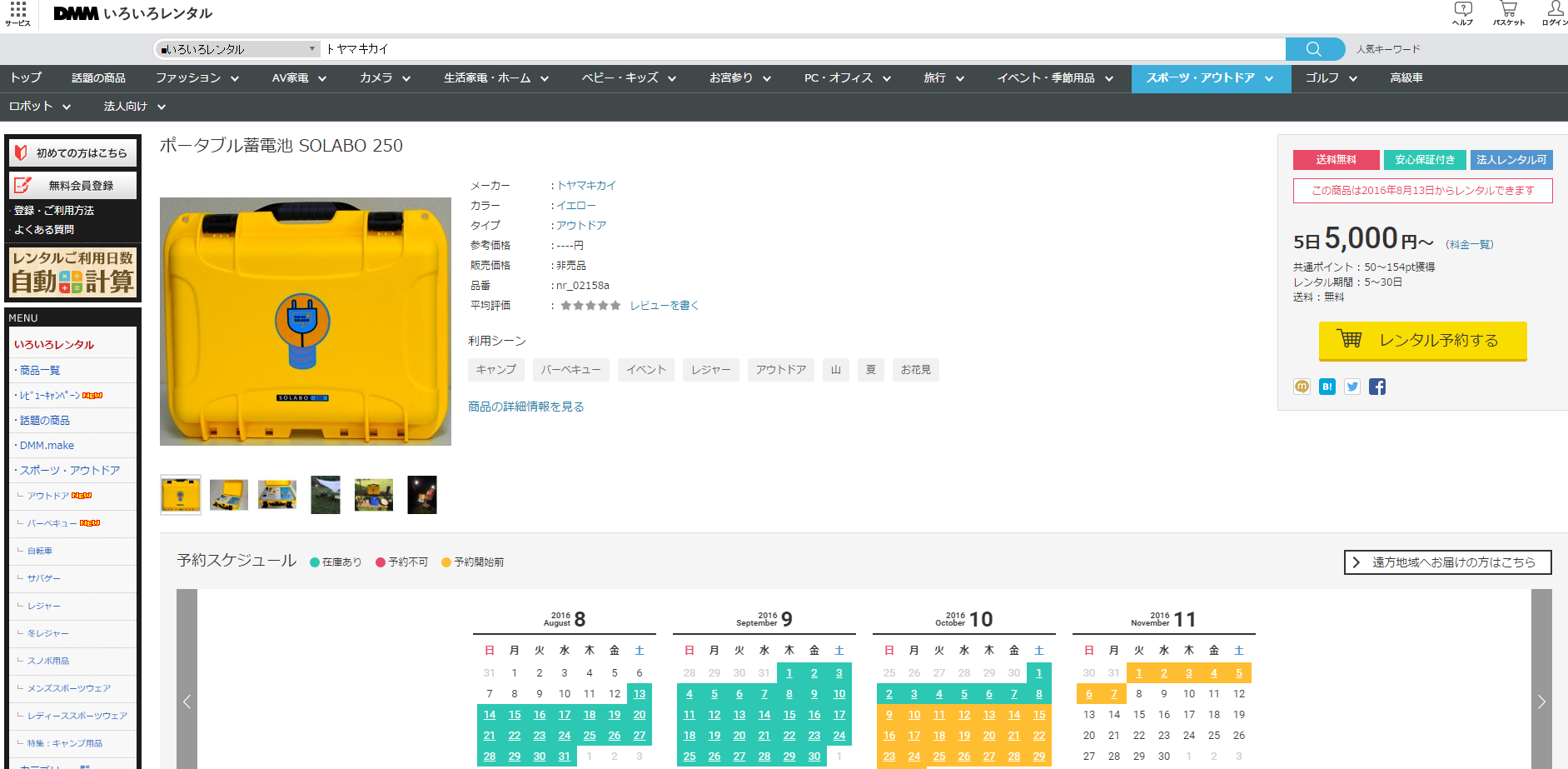Click レビューを書く link
1568x769 pixels.
point(665,306)
